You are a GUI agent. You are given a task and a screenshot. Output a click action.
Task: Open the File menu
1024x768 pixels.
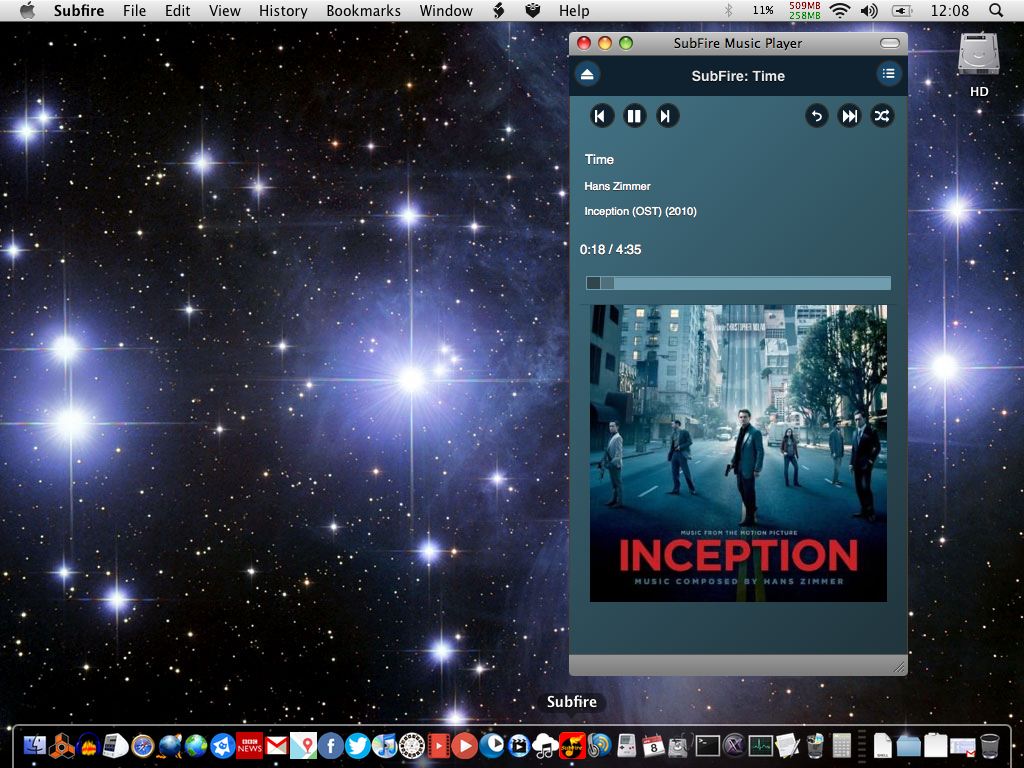coord(135,10)
